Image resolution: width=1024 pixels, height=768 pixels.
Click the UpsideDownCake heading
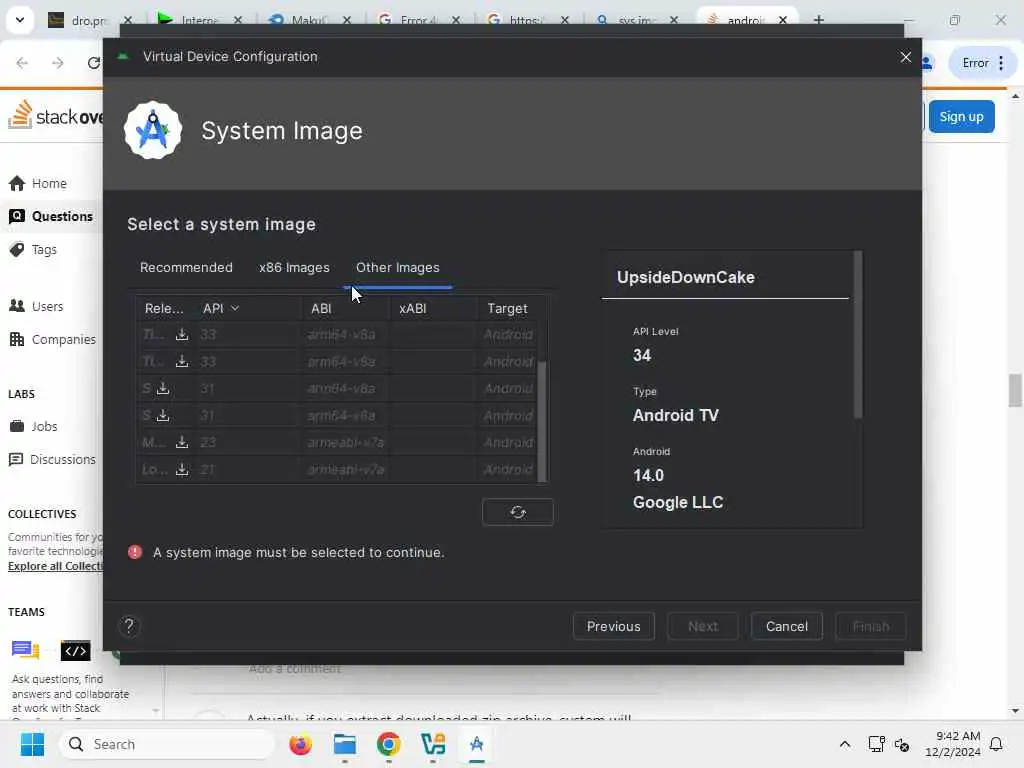686,278
